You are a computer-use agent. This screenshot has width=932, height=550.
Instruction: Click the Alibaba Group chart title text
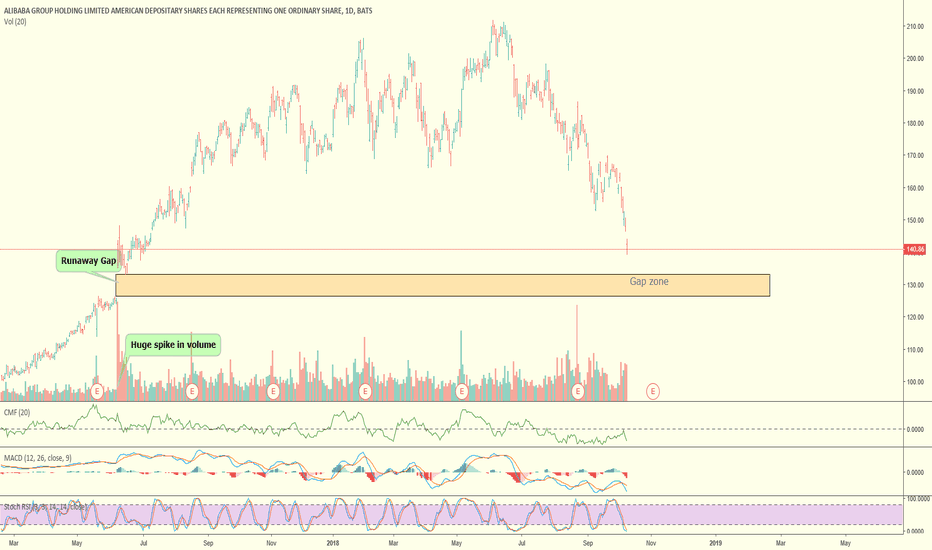tap(188, 11)
